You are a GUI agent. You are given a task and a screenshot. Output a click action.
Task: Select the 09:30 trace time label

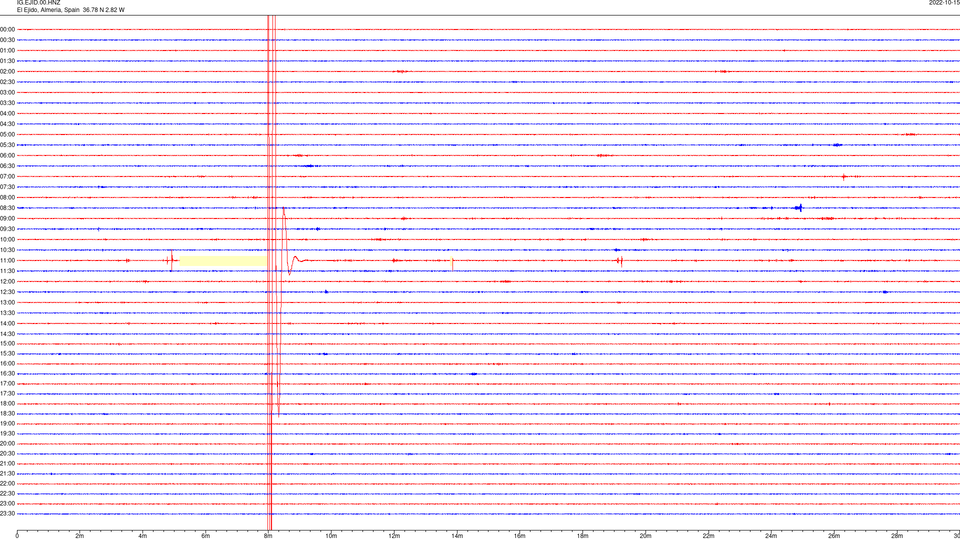[7, 229]
